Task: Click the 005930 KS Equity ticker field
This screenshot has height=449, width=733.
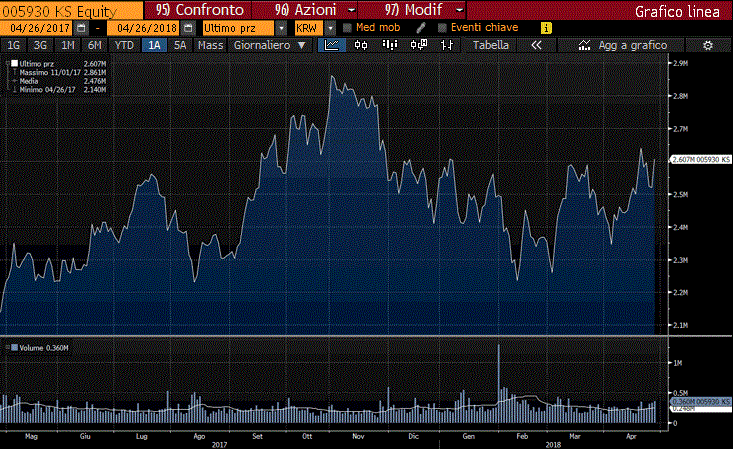Action: (71, 11)
